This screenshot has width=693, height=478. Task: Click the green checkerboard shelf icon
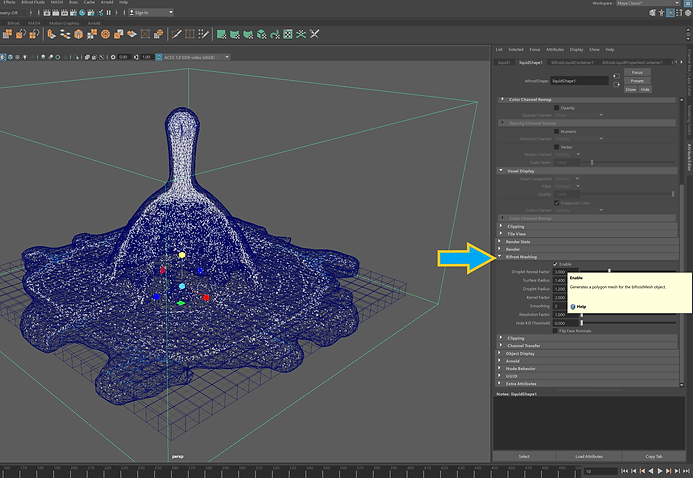288,34
